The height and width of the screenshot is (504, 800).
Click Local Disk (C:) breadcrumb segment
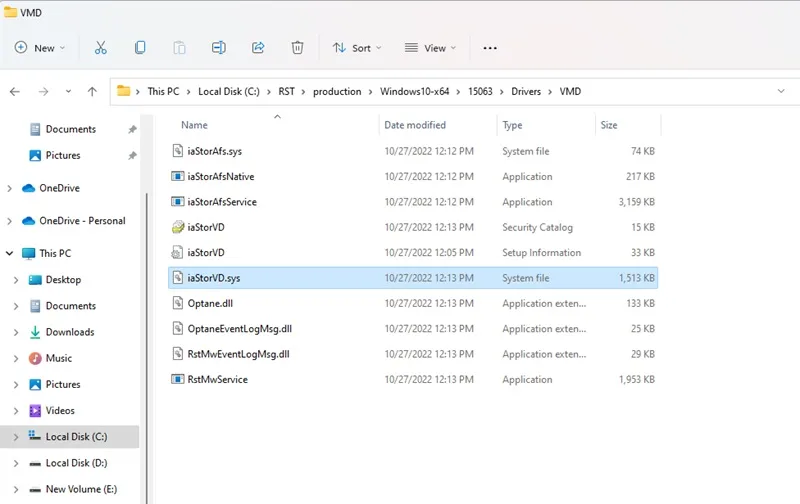click(x=229, y=91)
